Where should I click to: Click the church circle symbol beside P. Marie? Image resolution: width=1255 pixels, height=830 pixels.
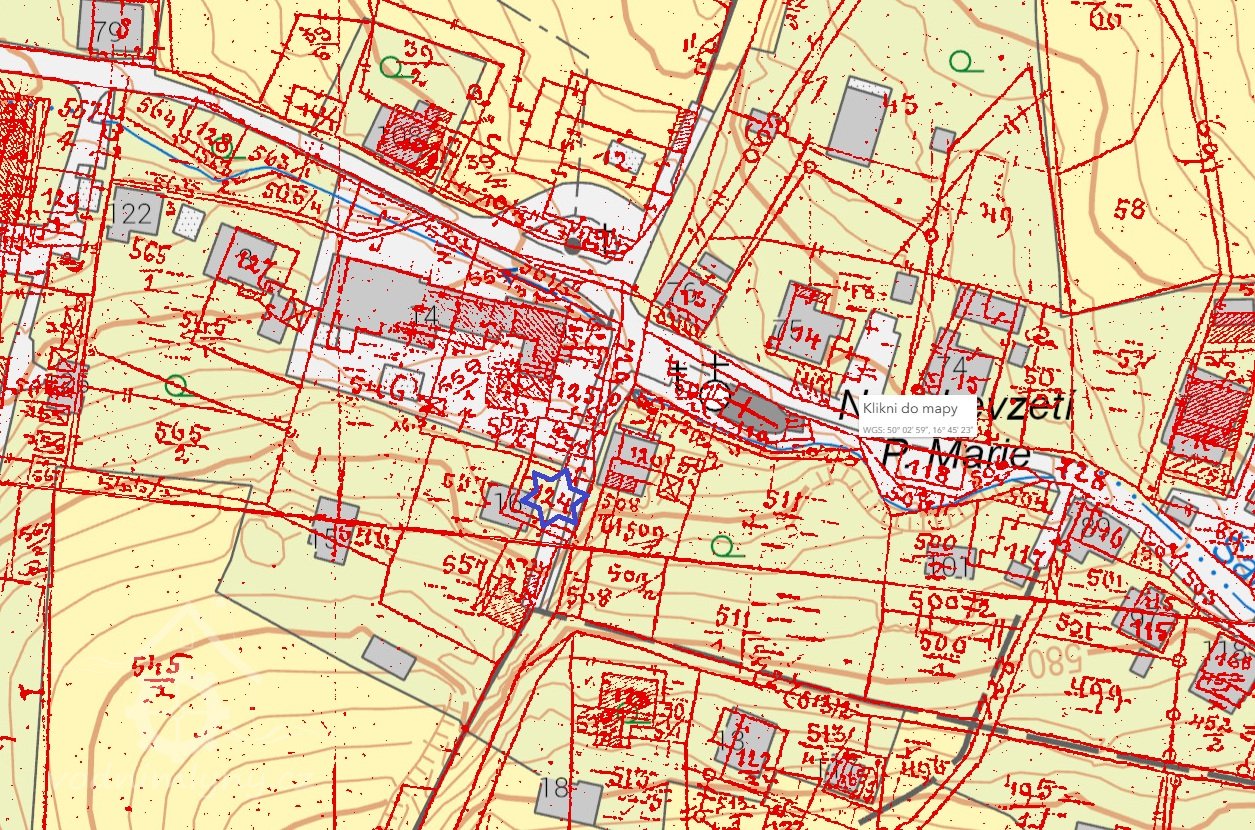pyautogui.click(x=714, y=399)
